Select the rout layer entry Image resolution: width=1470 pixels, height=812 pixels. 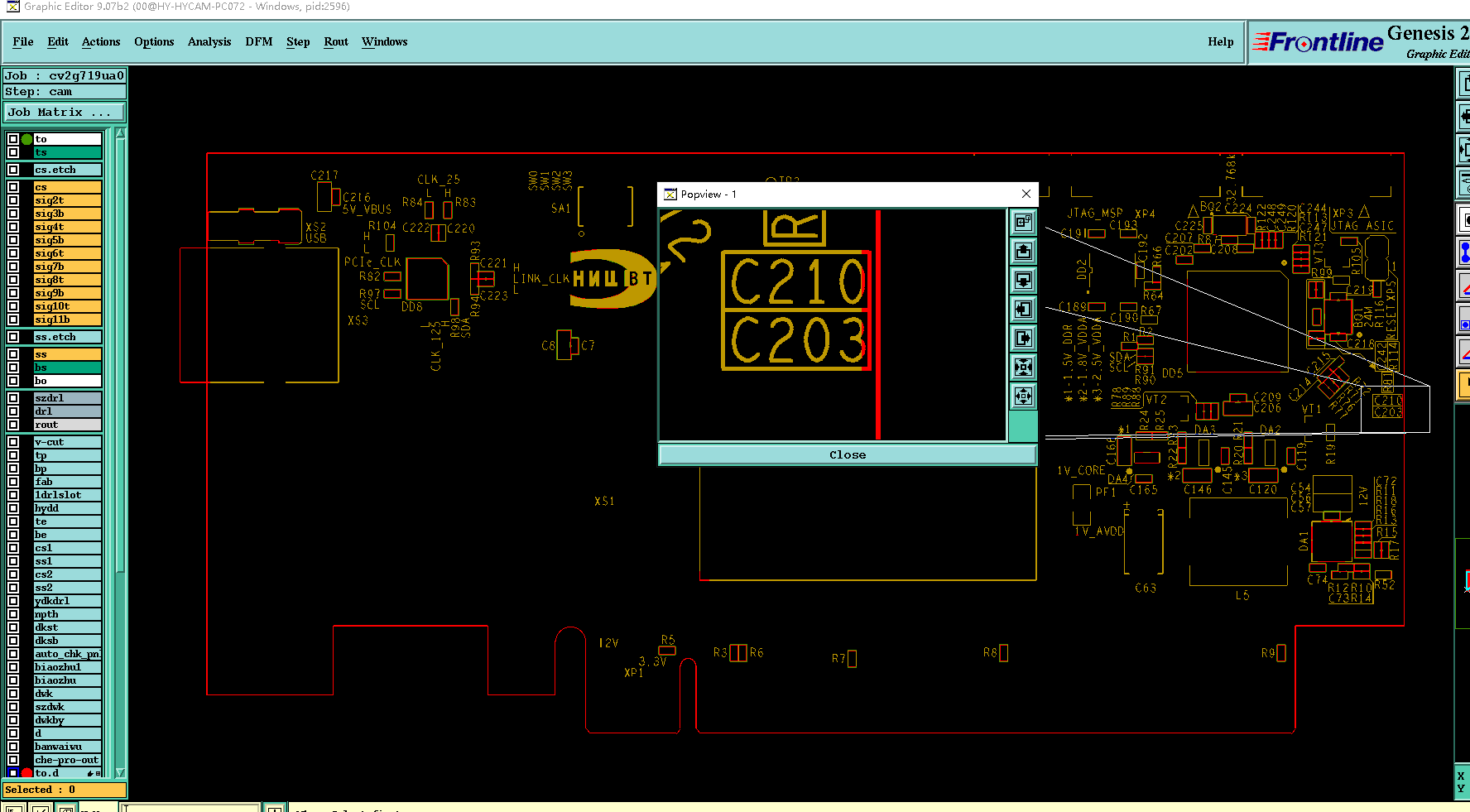point(67,425)
